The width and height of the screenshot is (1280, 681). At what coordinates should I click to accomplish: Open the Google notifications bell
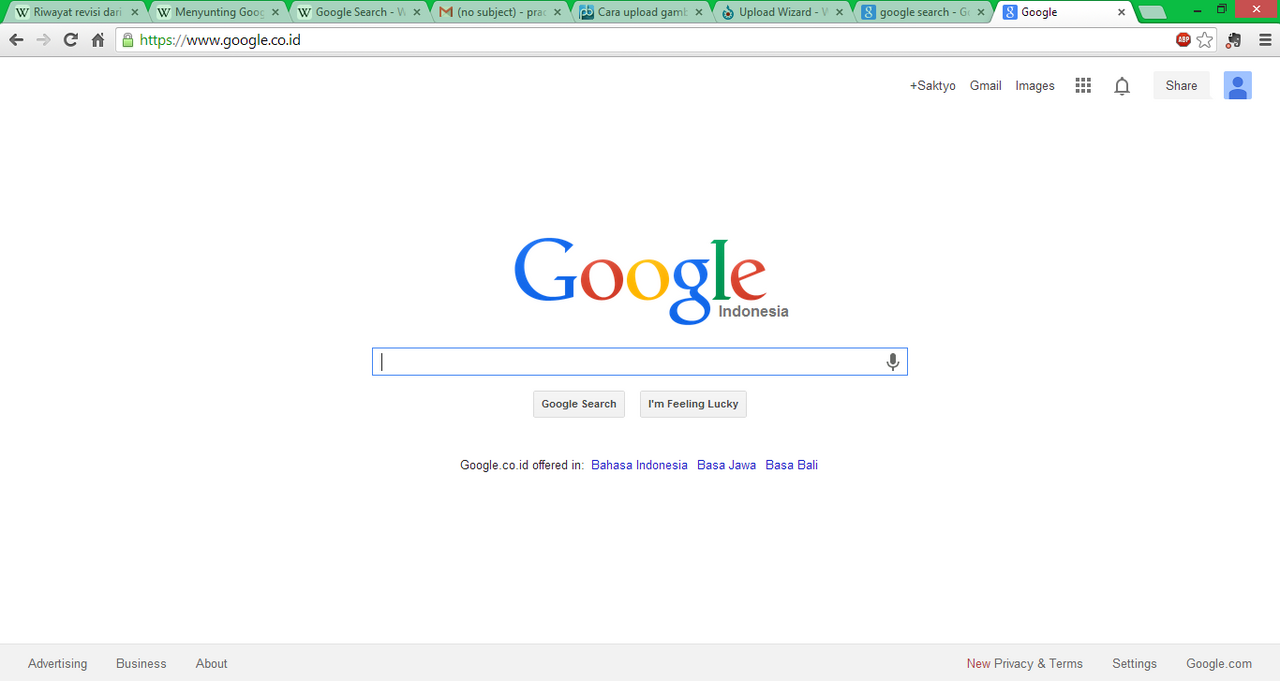pos(1122,86)
